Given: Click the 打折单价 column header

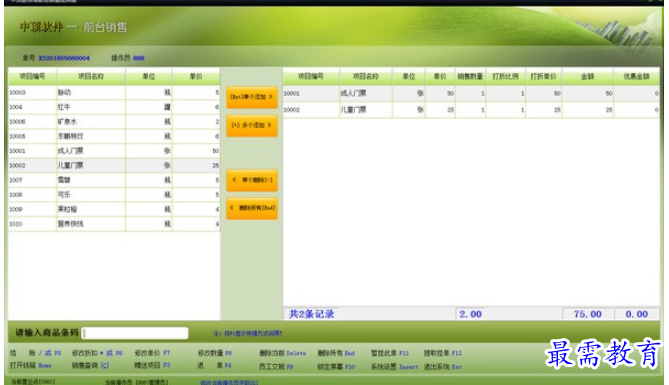Looking at the screenshot, I should point(544,76).
